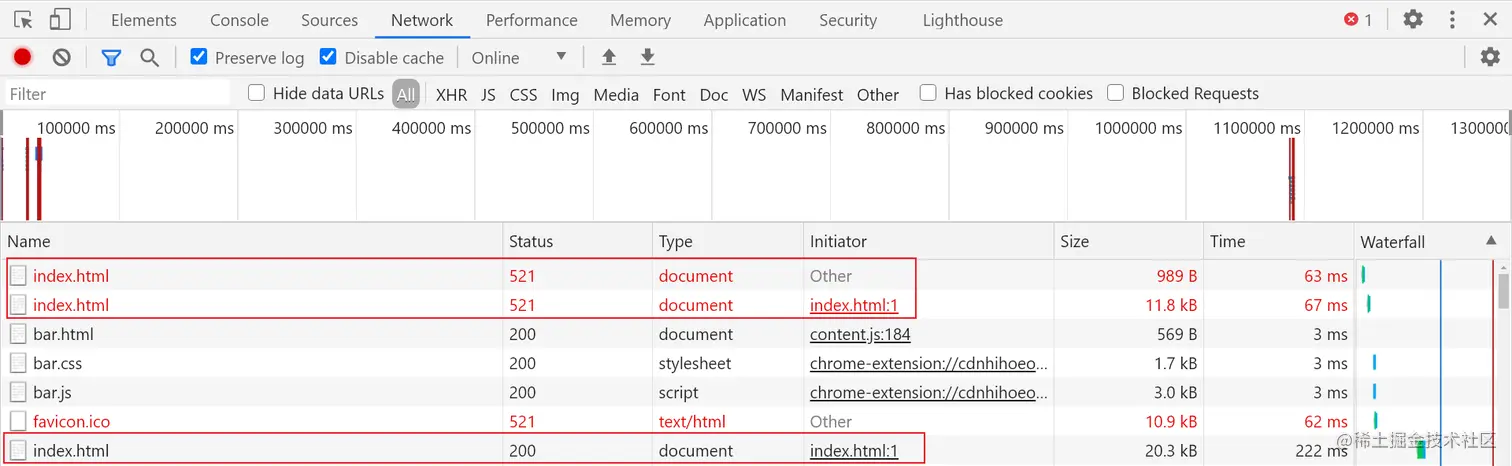Select the XHR filter type

tap(452, 94)
